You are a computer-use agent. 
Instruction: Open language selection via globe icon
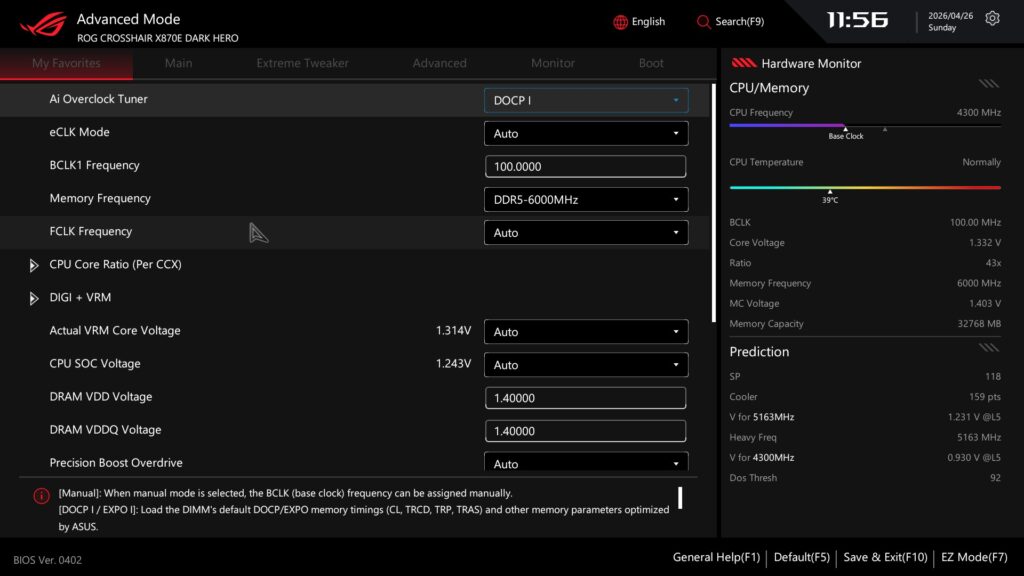coord(620,22)
